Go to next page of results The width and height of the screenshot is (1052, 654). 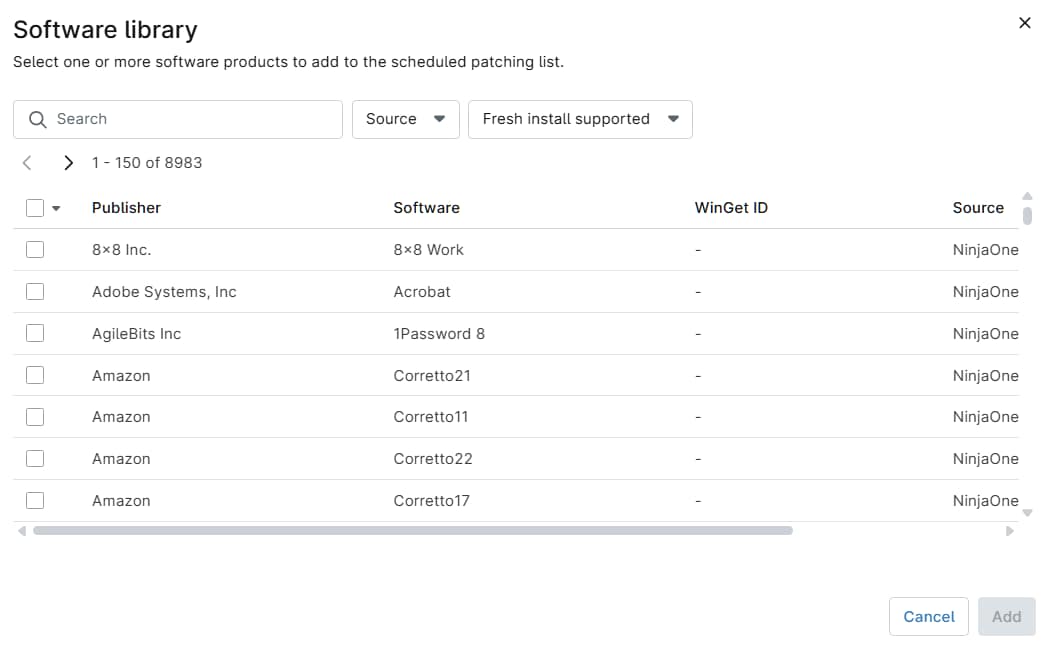68,163
